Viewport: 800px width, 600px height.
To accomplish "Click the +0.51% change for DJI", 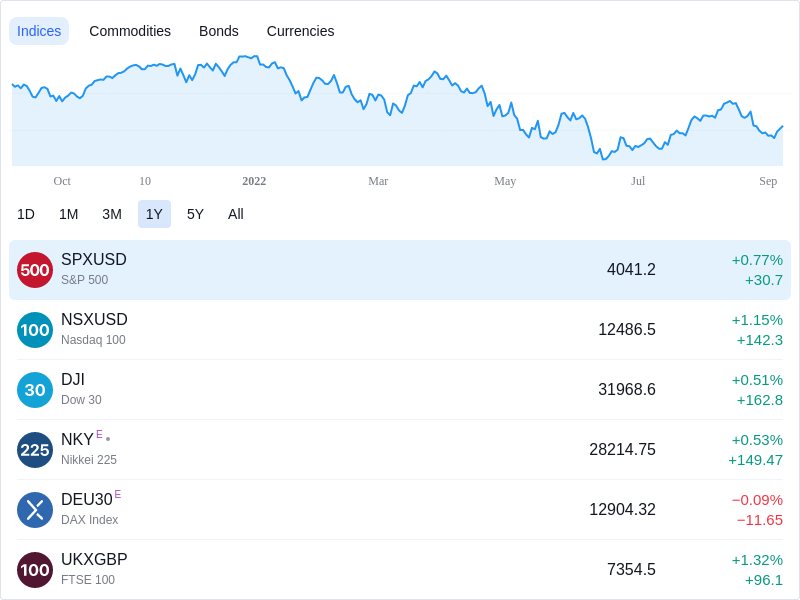I will (757, 380).
